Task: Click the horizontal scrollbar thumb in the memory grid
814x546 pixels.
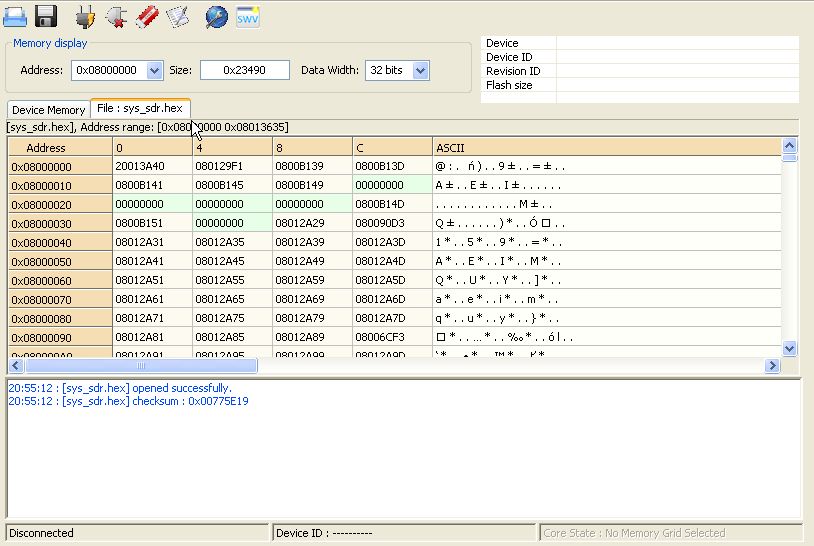Action: 140,366
